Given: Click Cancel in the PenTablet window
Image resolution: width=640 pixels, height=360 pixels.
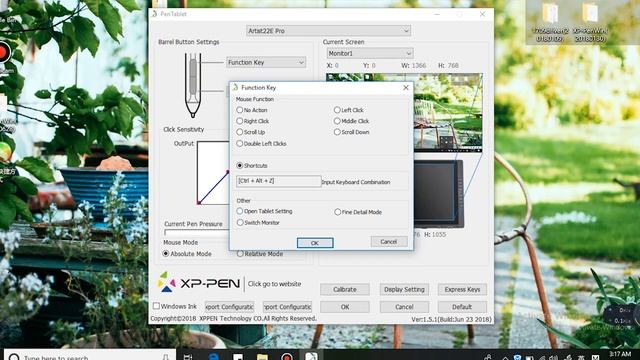Looking at the screenshot, I should tap(404, 307).
